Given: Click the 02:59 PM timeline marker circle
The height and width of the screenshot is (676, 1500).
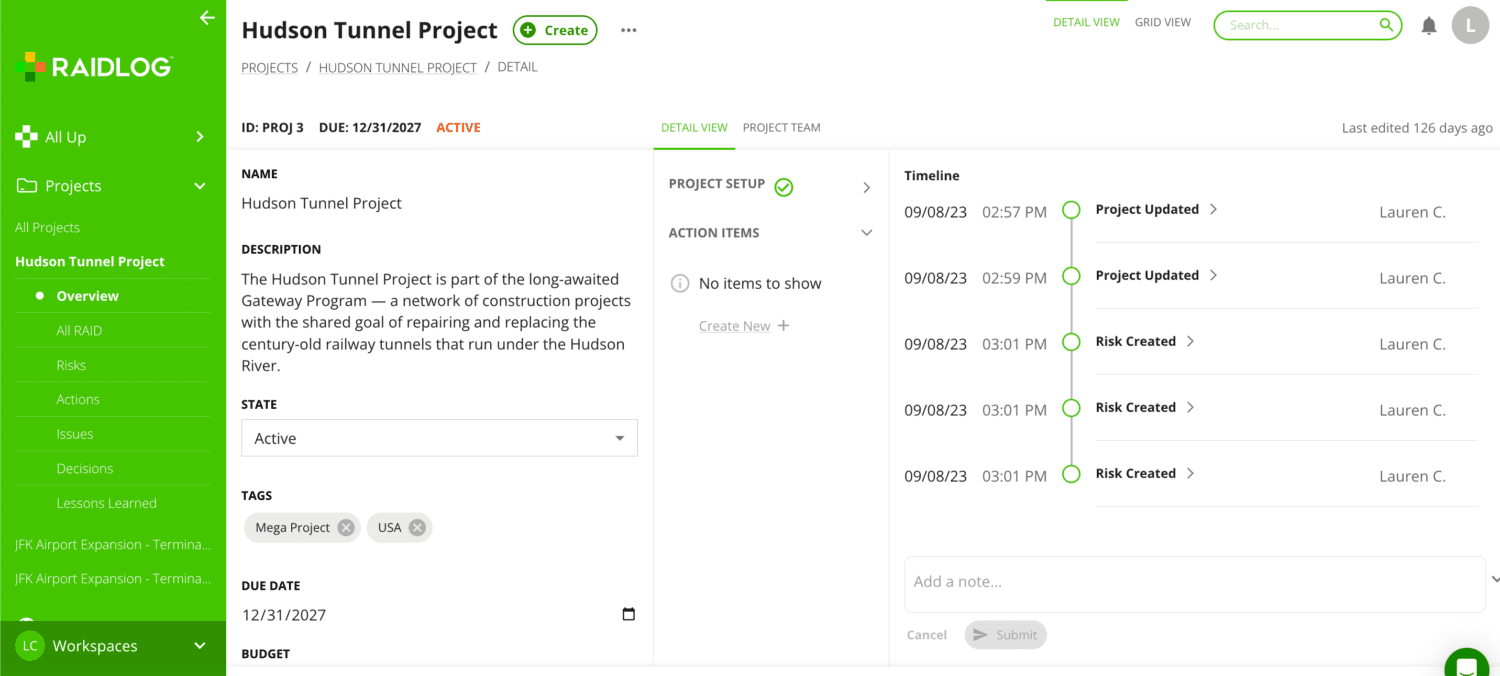Looking at the screenshot, I should pyautogui.click(x=1071, y=276).
